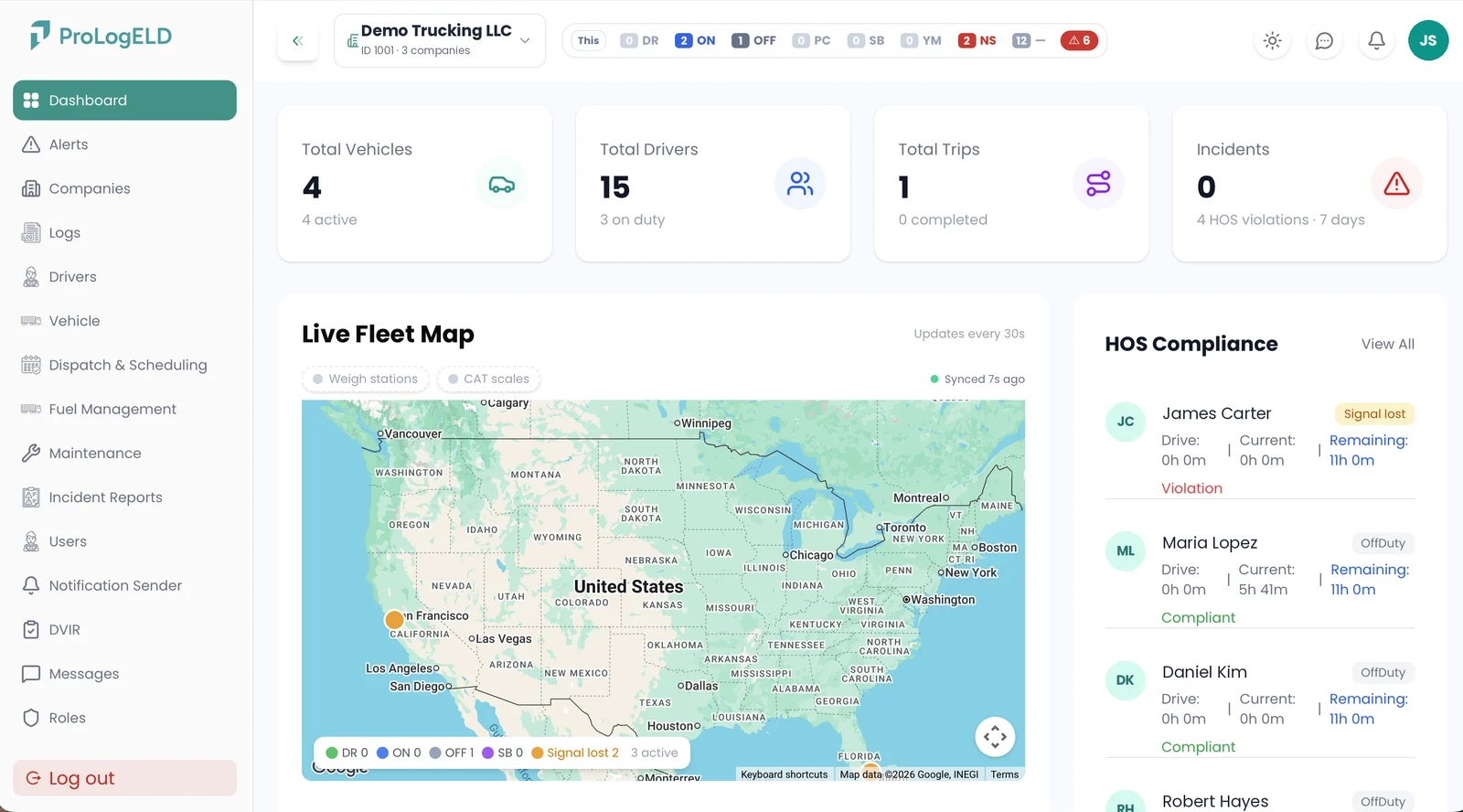Screen dimensions: 1463x812
Task: Click James Carter Signal lost badge
Action: pos(1374,413)
